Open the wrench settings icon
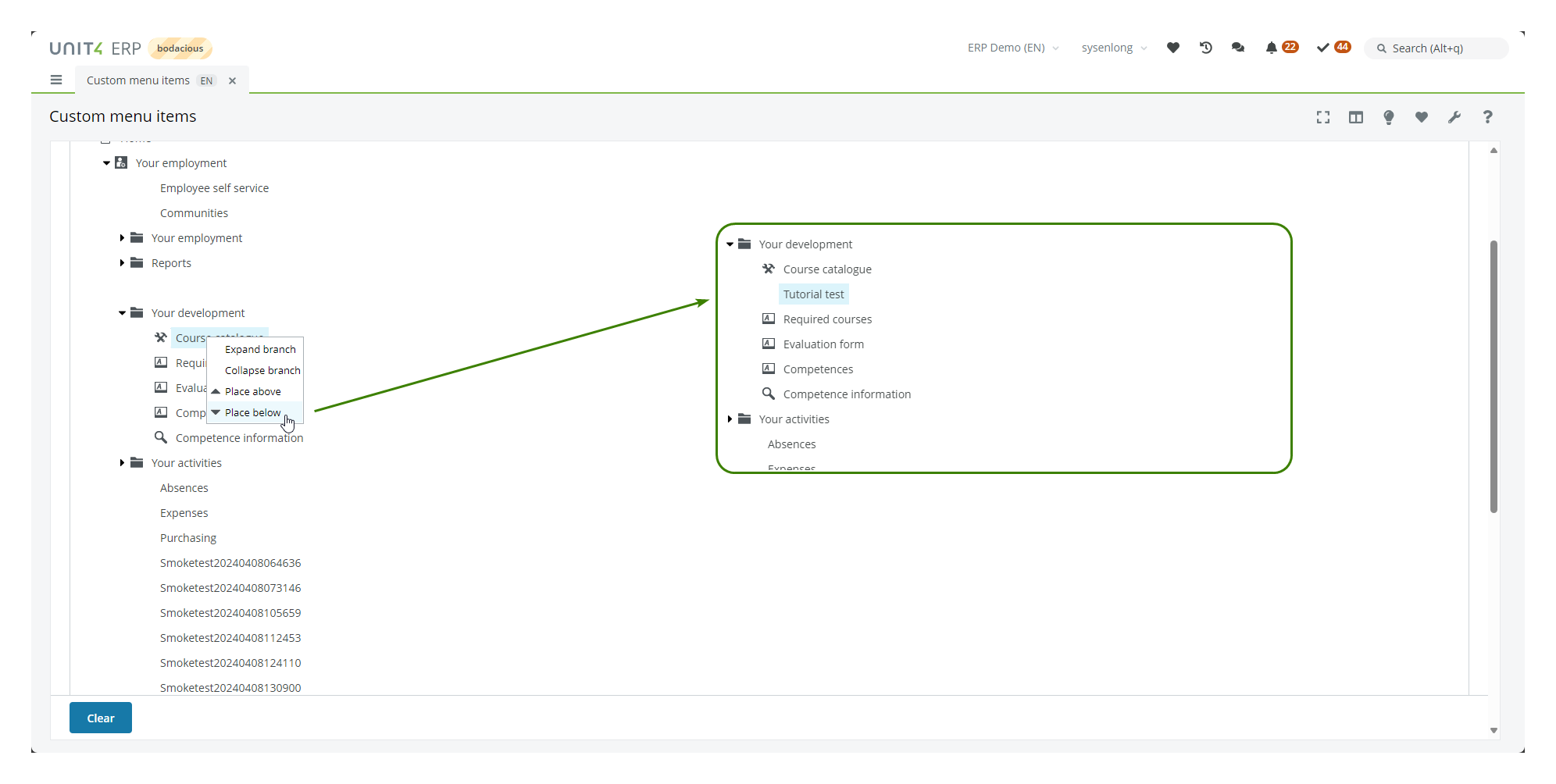The width and height of the screenshot is (1556, 784). coord(1454,117)
